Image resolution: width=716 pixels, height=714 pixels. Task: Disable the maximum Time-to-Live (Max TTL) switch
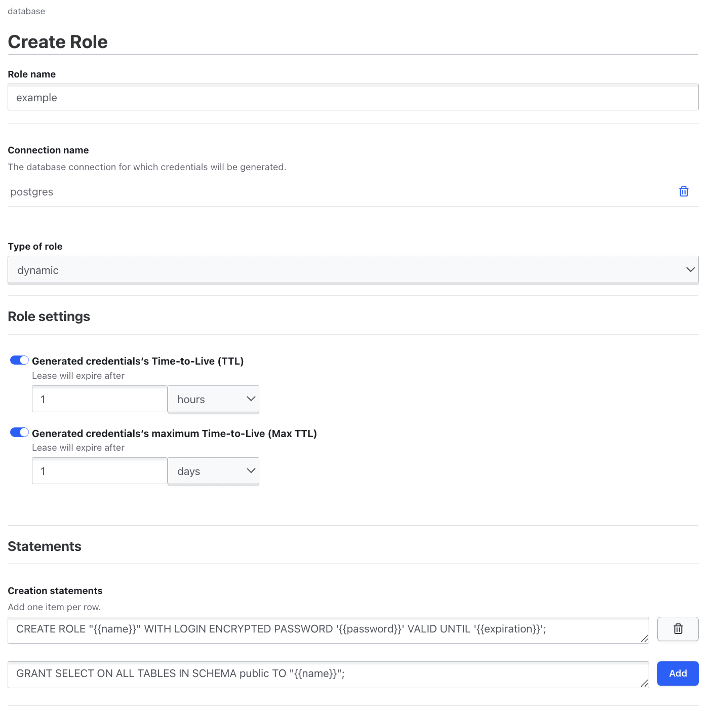[19, 433]
